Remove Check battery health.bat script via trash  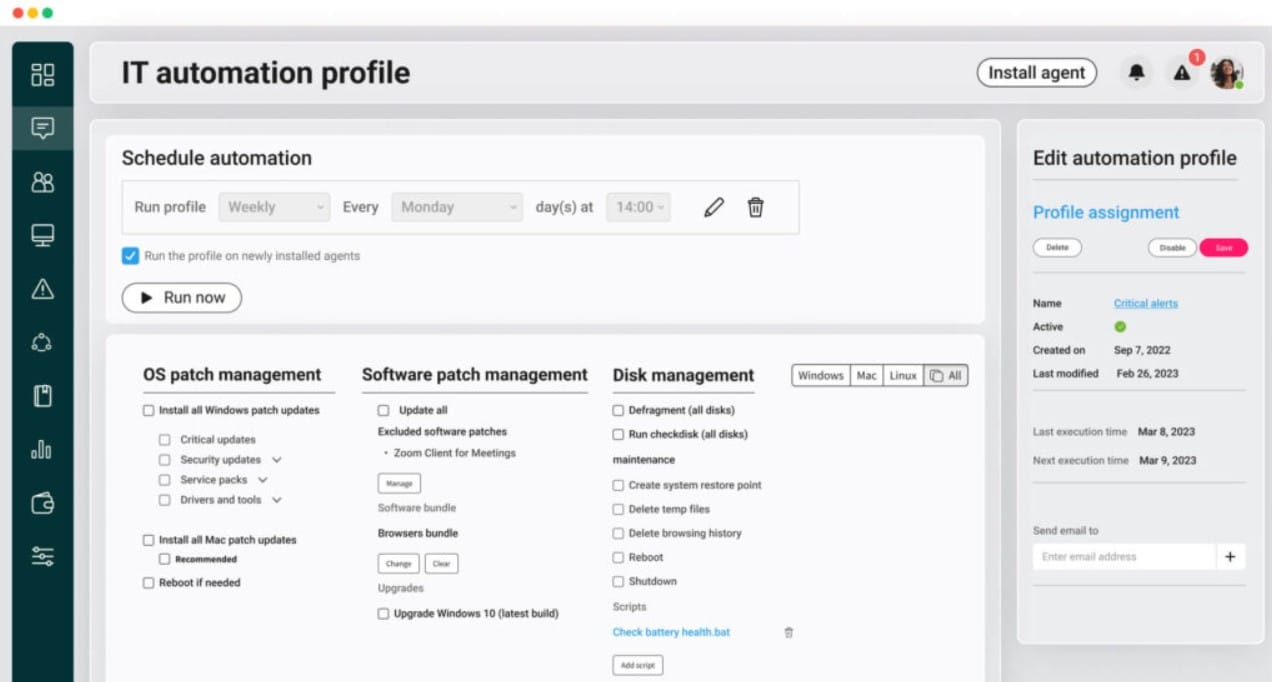[788, 632]
